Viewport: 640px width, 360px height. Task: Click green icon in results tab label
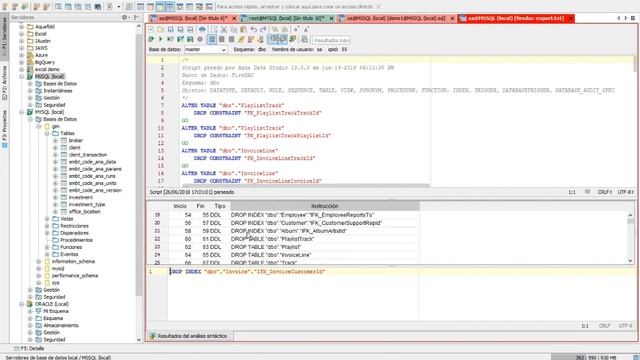pos(153,336)
